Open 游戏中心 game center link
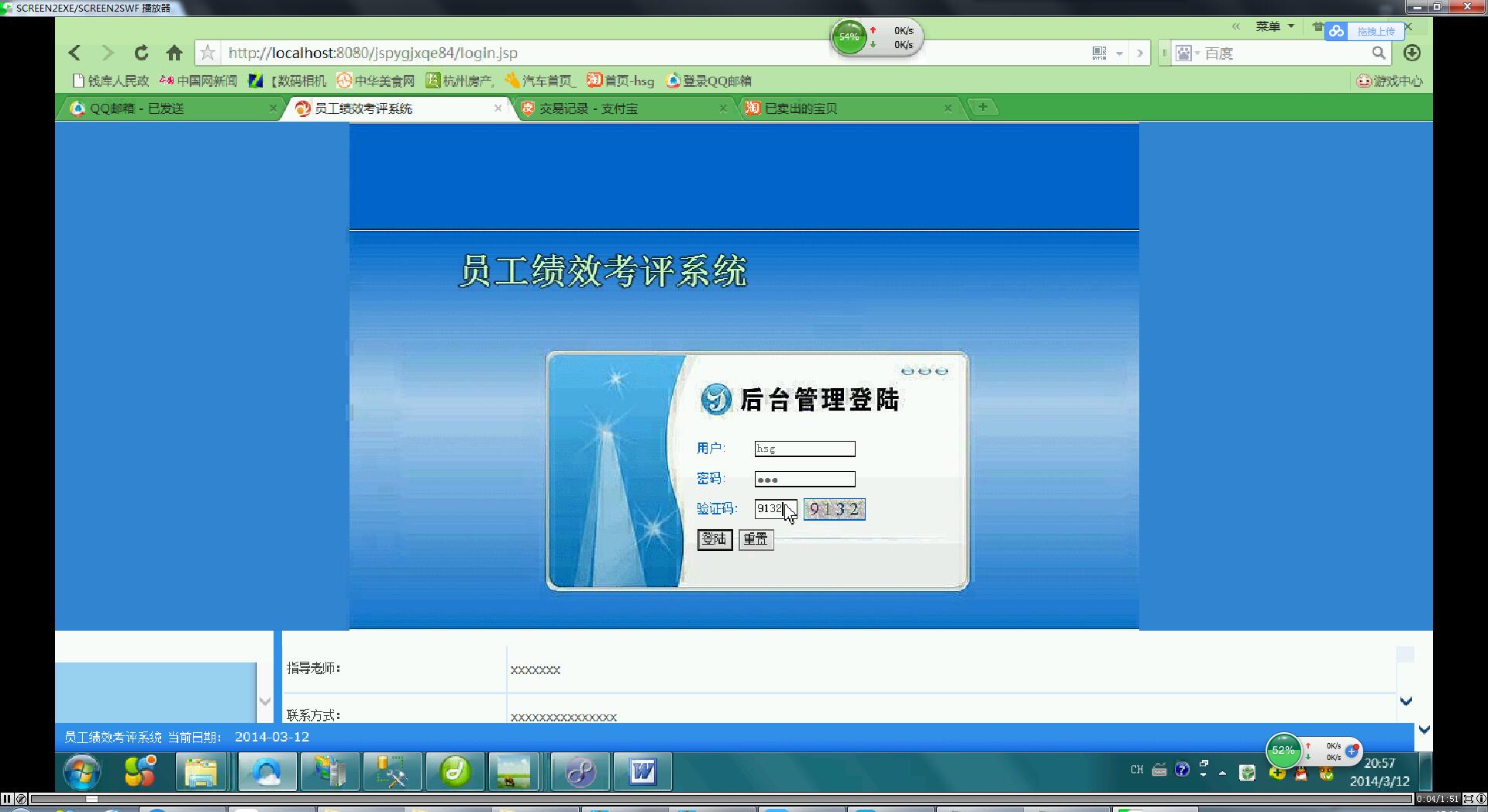Viewport: 1488px width, 812px height. point(1390,81)
